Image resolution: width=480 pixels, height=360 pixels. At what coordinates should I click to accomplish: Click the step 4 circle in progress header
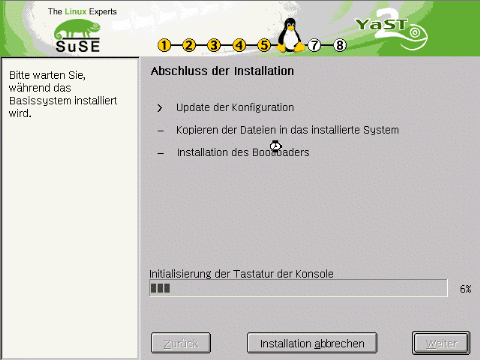[239, 45]
